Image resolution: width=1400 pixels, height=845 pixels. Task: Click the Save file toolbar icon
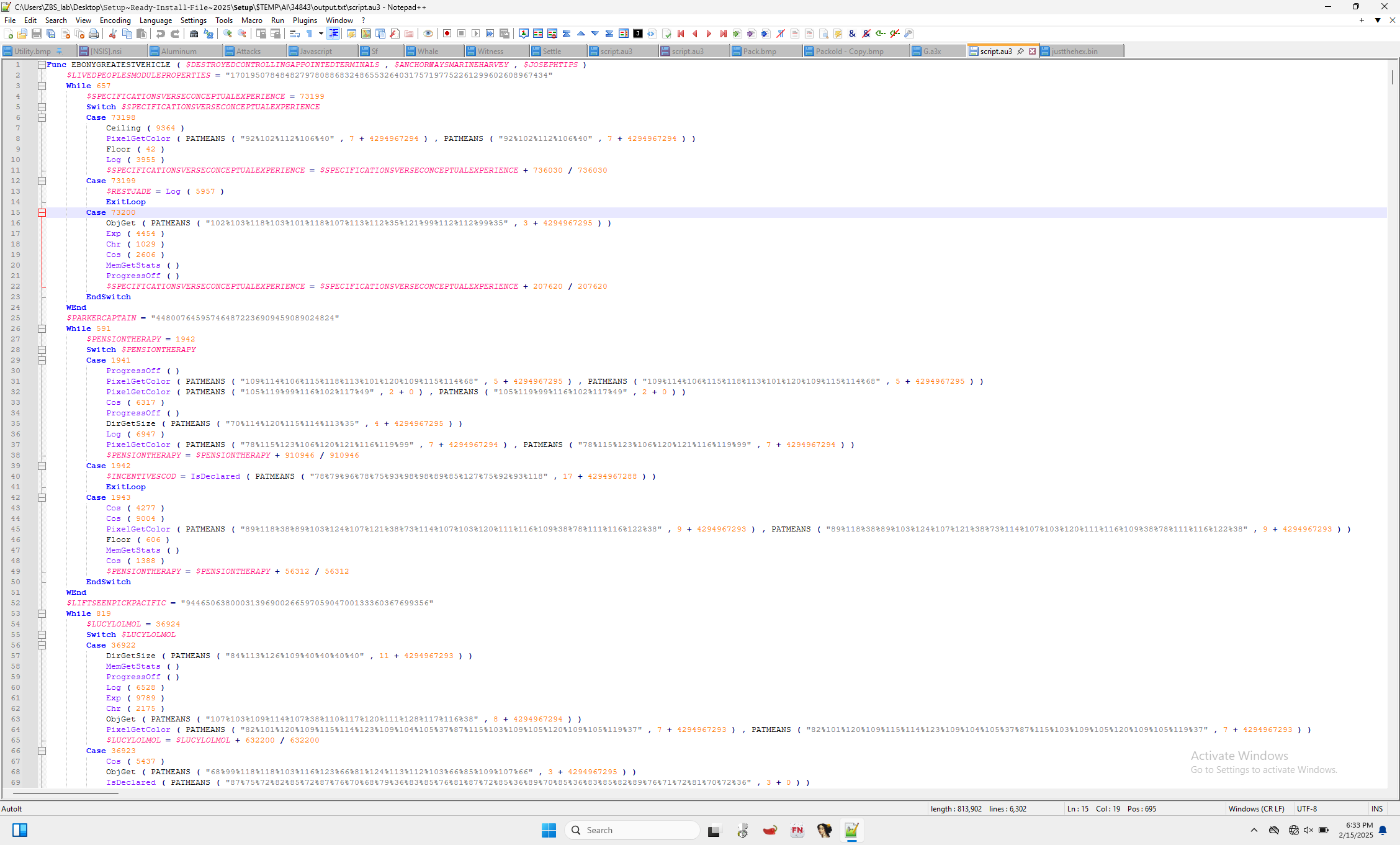37,34
